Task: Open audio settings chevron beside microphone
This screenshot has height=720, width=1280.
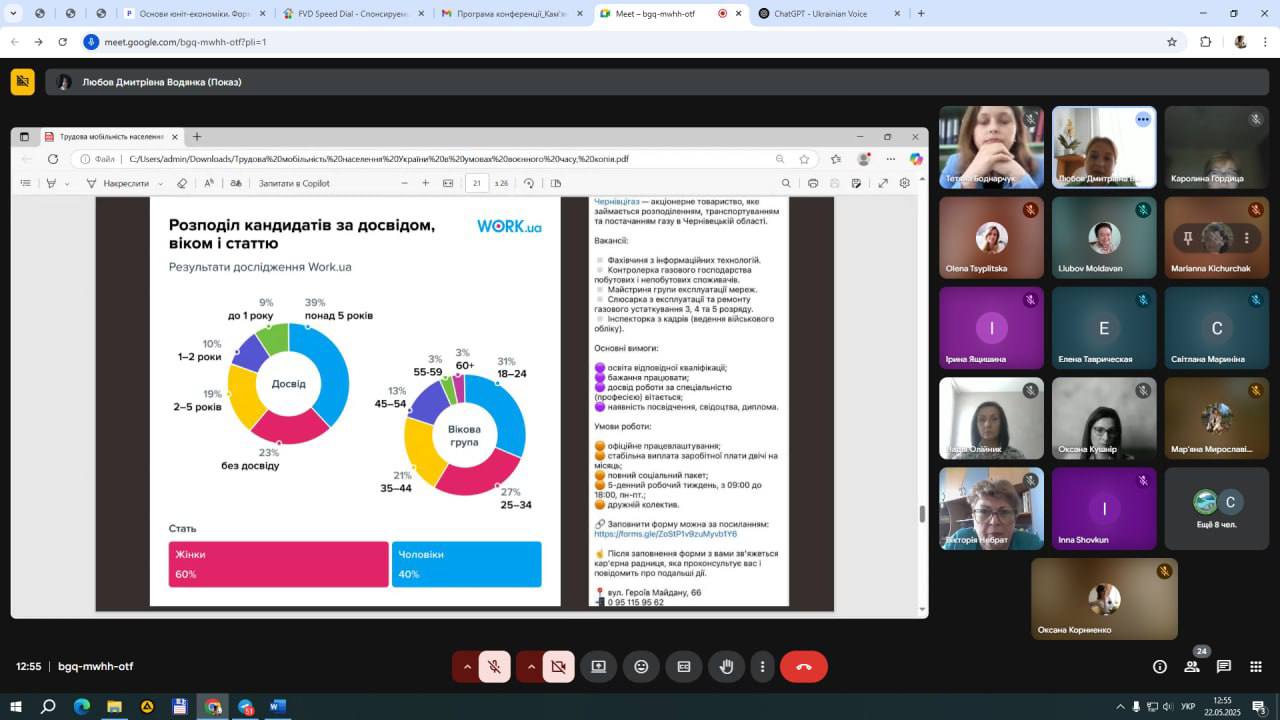Action: click(x=467, y=666)
